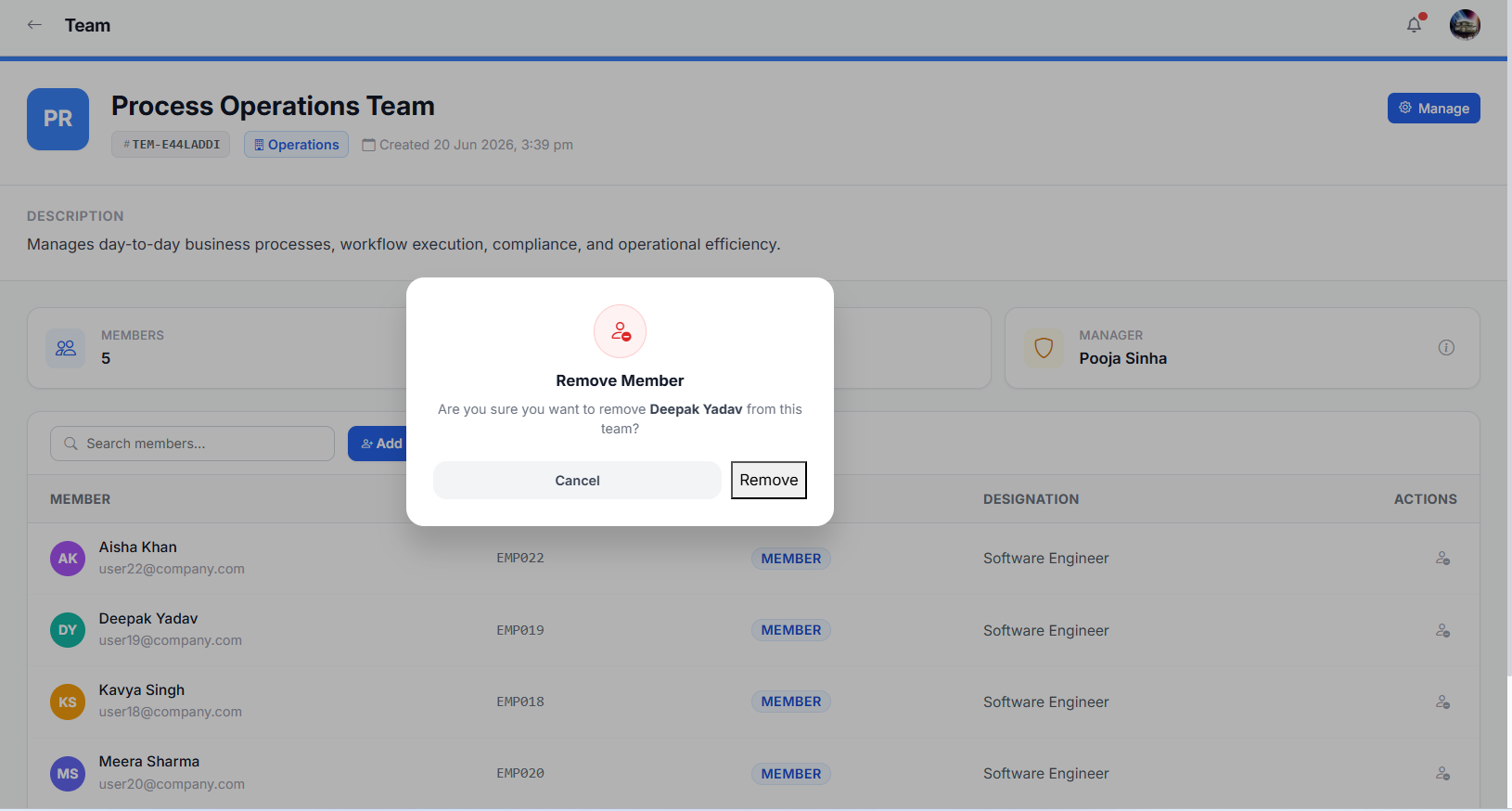The height and width of the screenshot is (811, 1512).
Task: Click Kavya Singh's KS avatar
Action: click(68, 702)
